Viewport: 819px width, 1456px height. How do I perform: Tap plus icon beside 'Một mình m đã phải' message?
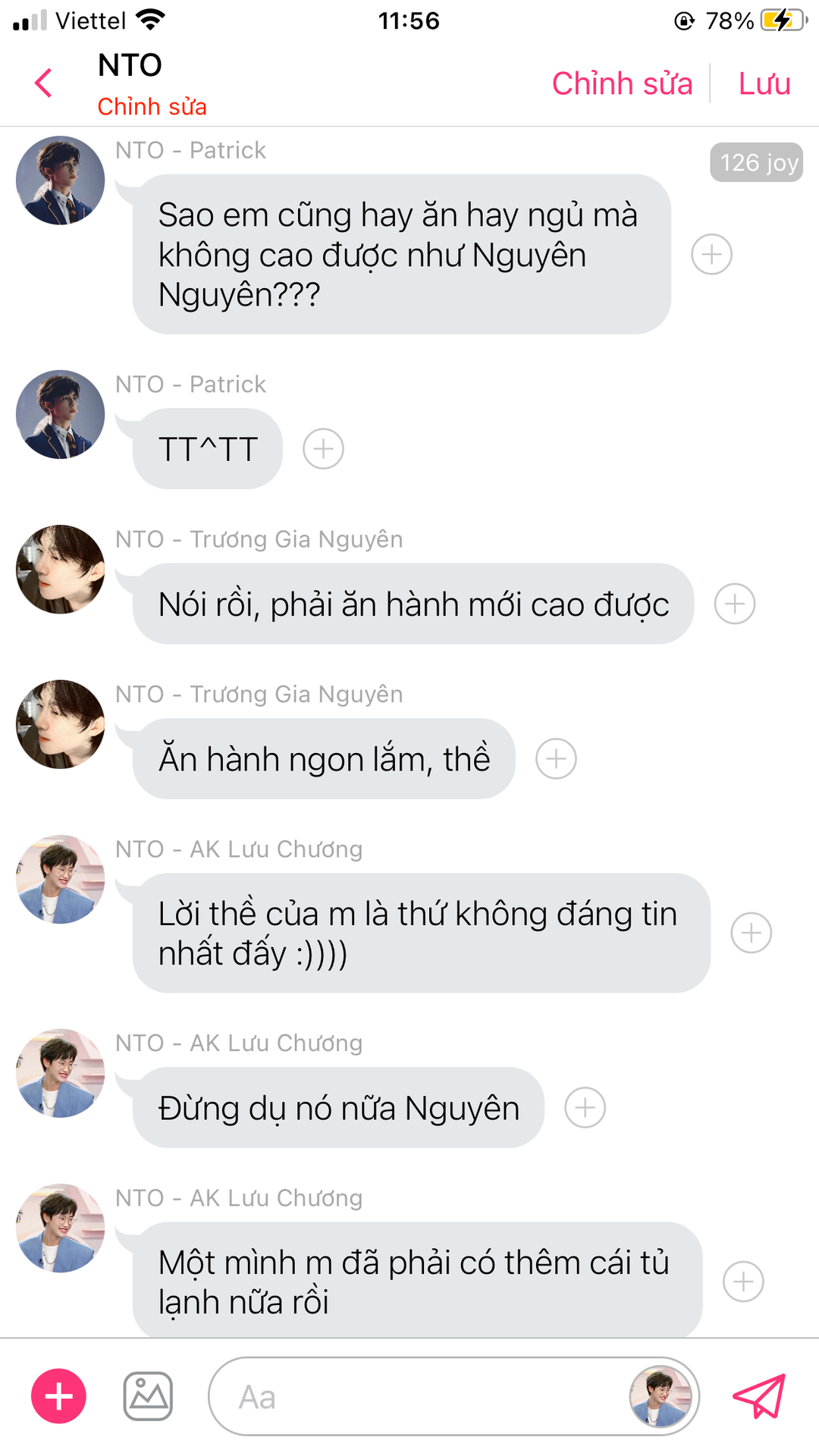743,1282
